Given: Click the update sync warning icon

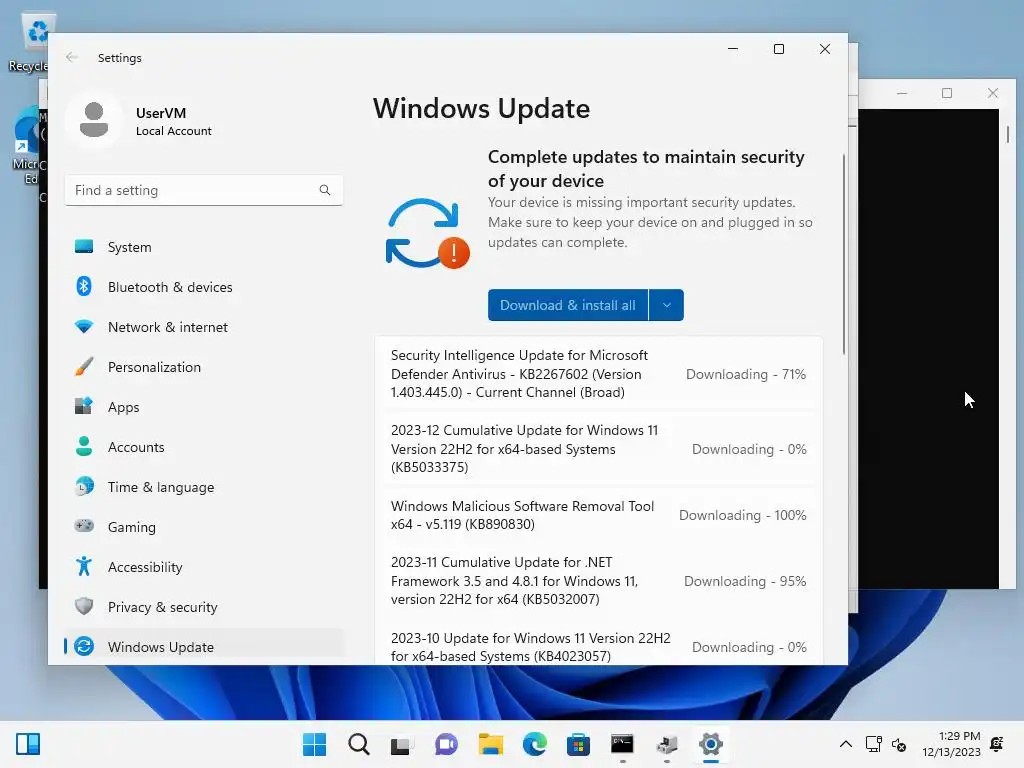Looking at the screenshot, I should (x=427, y=234).
